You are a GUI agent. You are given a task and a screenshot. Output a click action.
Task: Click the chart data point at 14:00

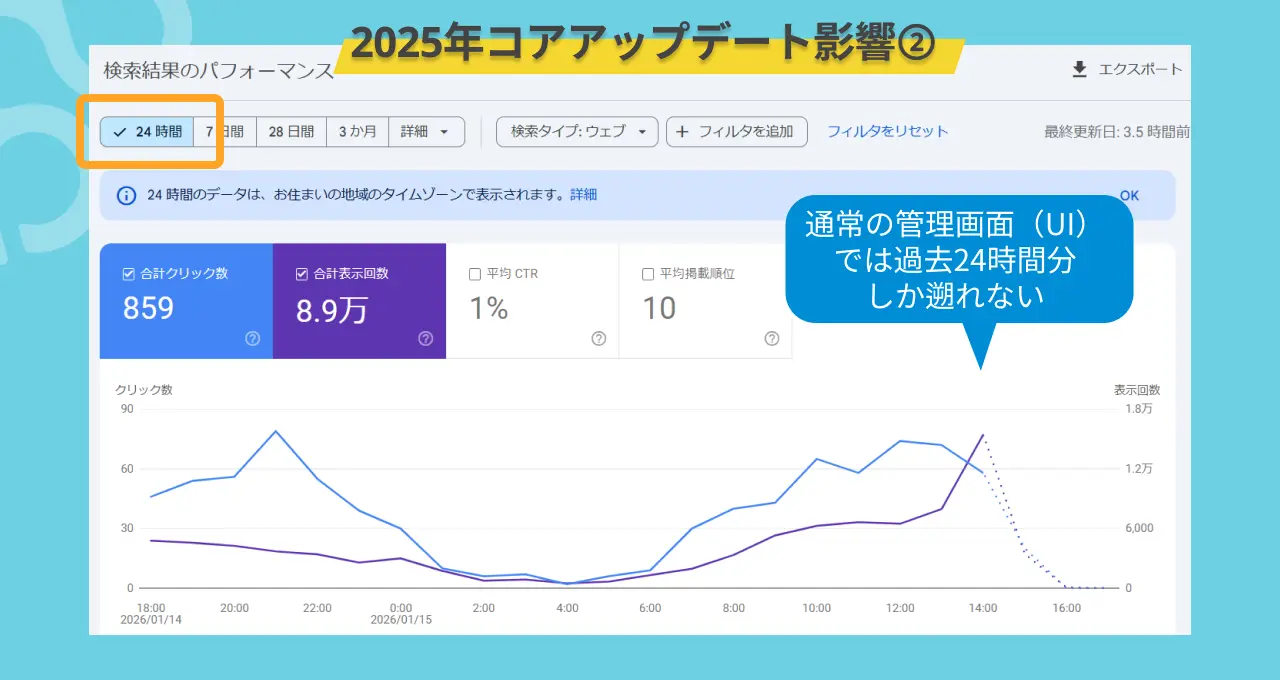click(x=983, y=436)
